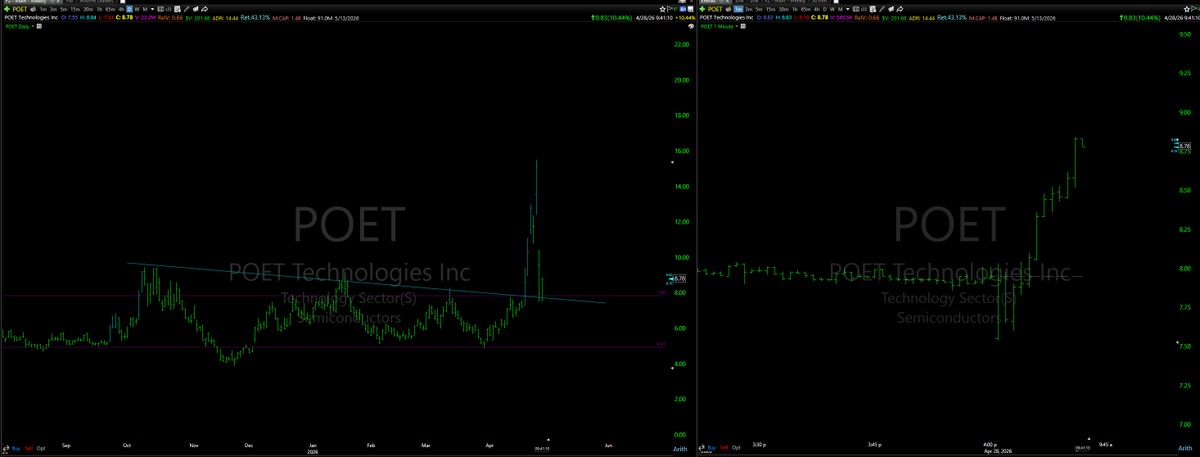Click the Opt button on the left chart
Screen dimensions: 1200x457
(x=40, y=447)
